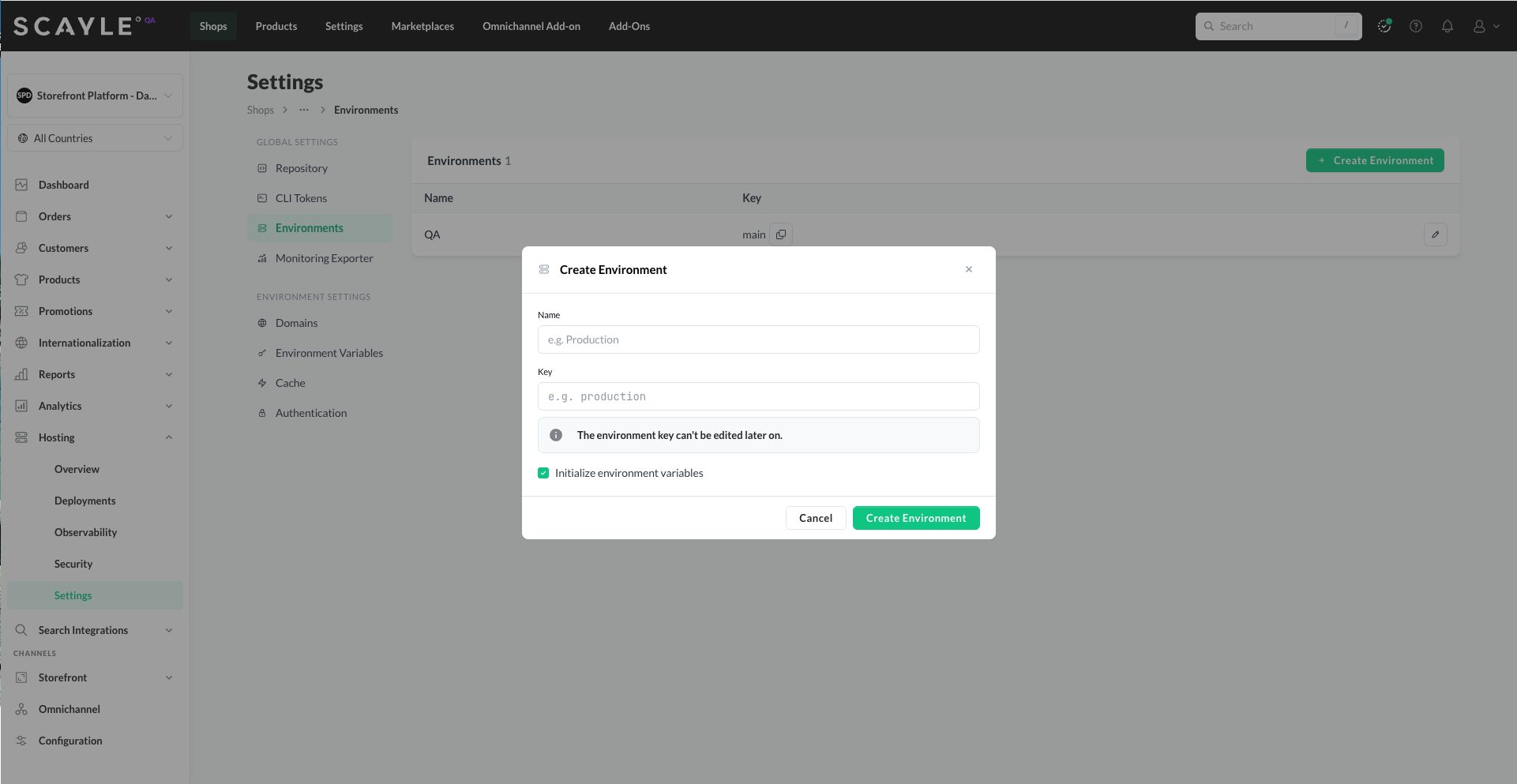Open the Marketplaces top navigation tab
Viewport: 1517px width, 784px height.
tap(422, 26)
